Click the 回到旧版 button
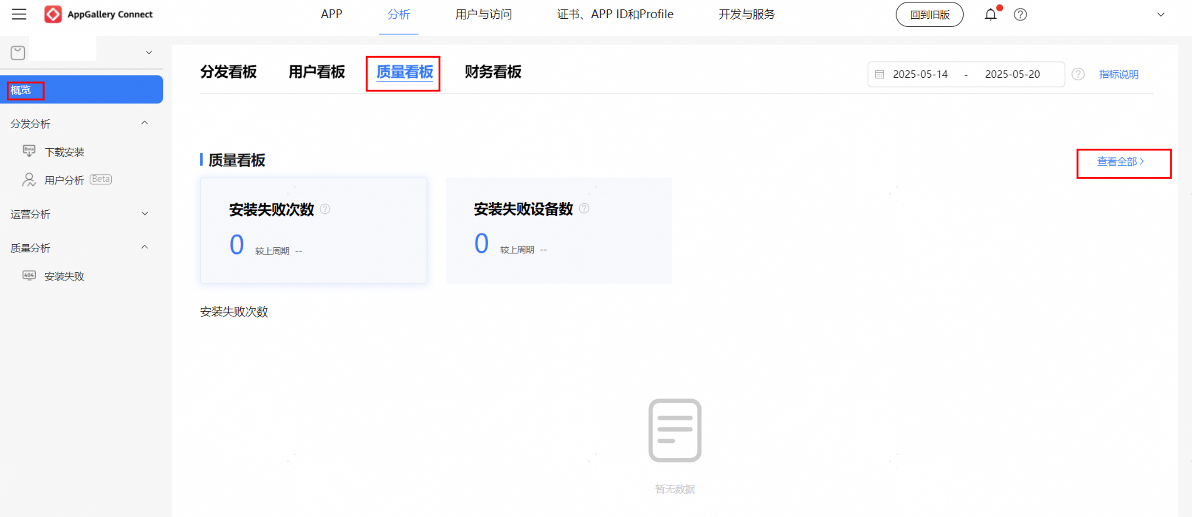This screenshot has width=1192, height=517. (x=929, y=15)
